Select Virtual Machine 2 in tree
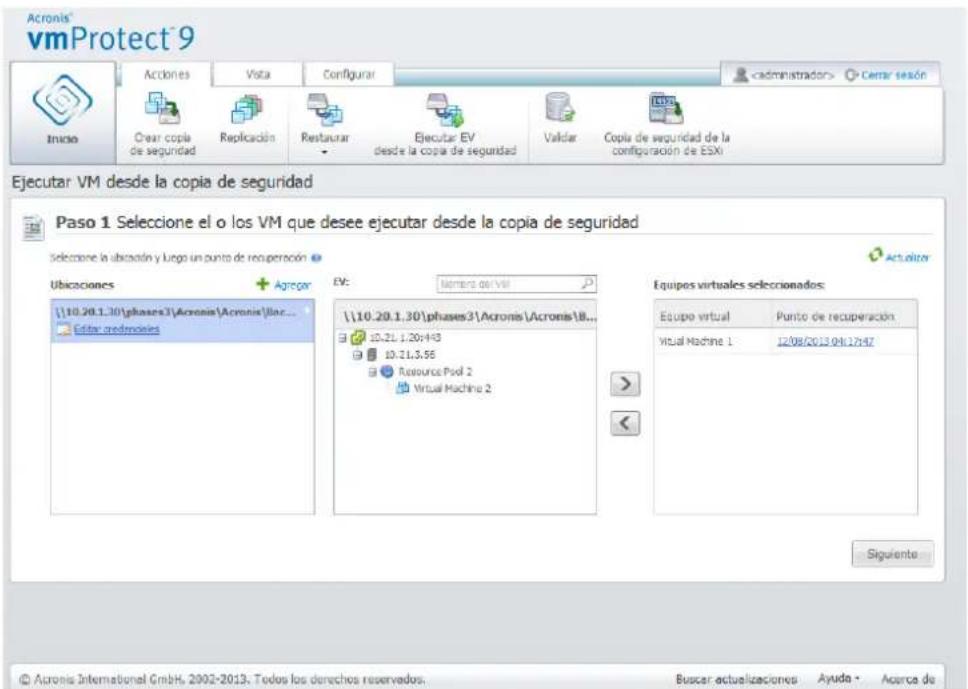 tap(452, 388)
